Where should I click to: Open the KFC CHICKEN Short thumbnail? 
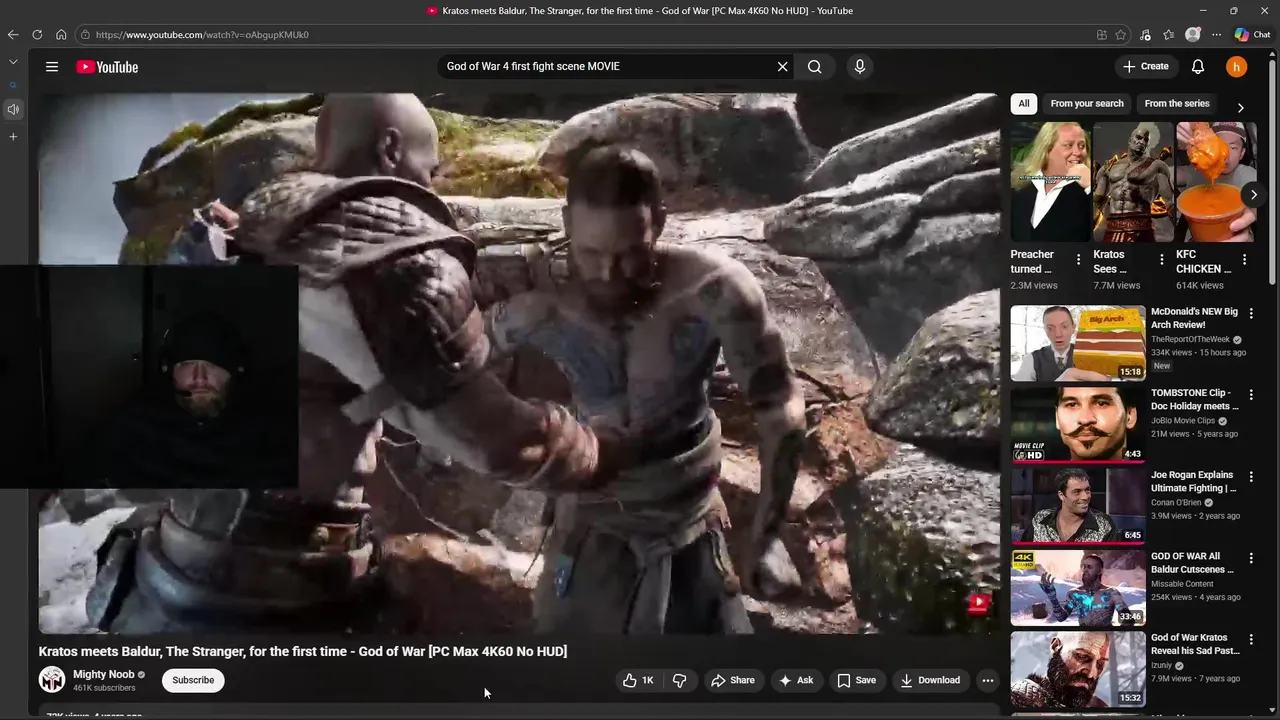(1216, 182)
